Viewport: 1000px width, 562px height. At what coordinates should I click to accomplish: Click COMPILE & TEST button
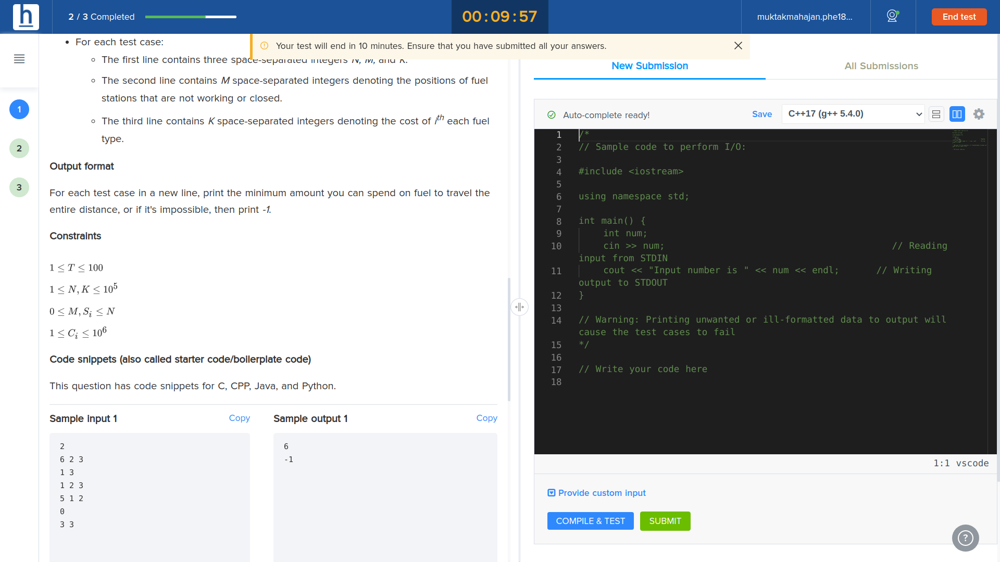click(590, 521)
